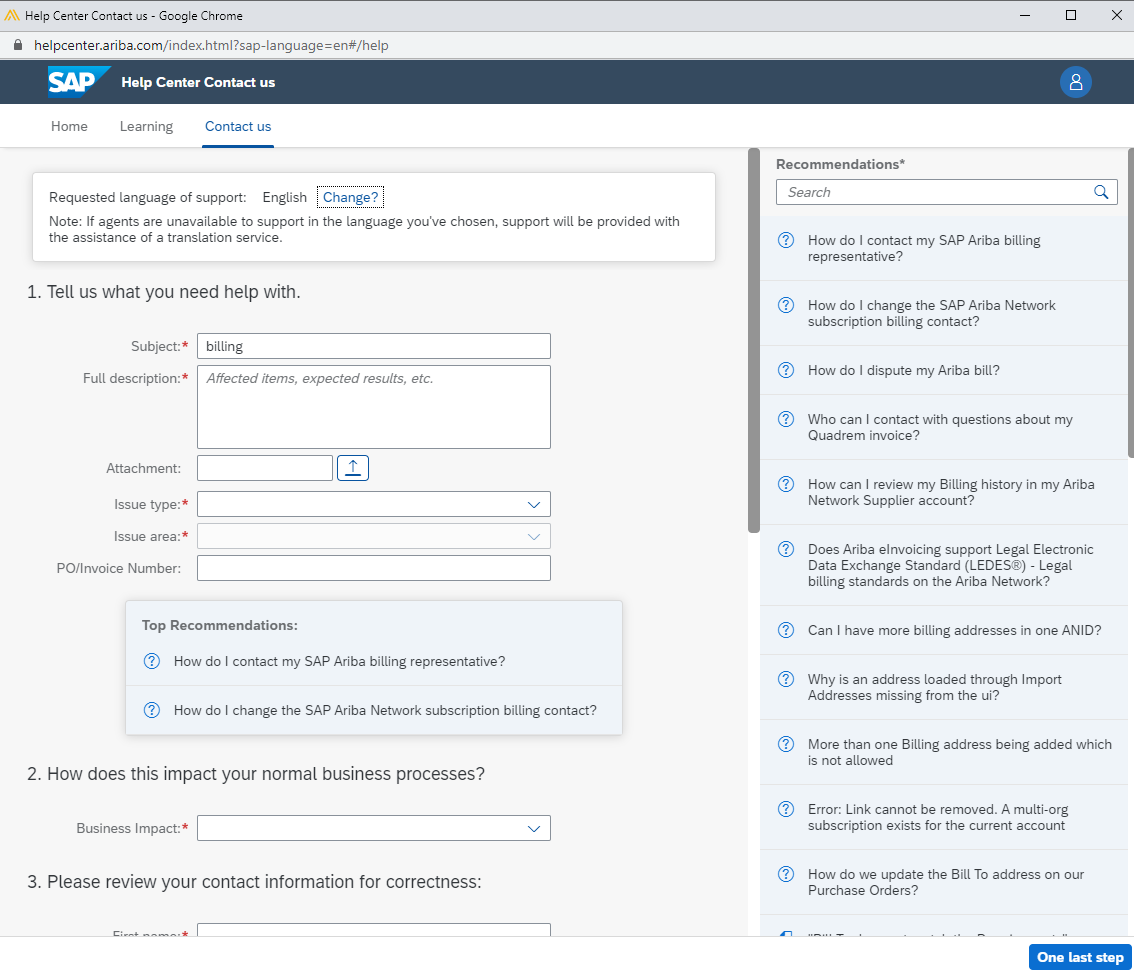Click the lock icon in the address bar
The width and height of the screenshot is (1134, 975).
pos(18,45)
